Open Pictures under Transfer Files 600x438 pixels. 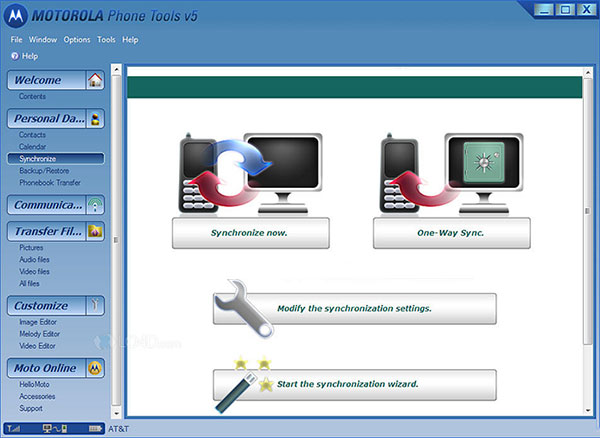31,247
